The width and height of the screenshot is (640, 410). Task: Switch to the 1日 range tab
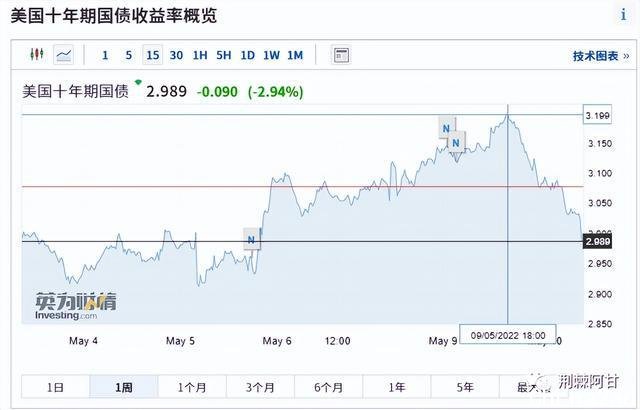coord(56,387)
